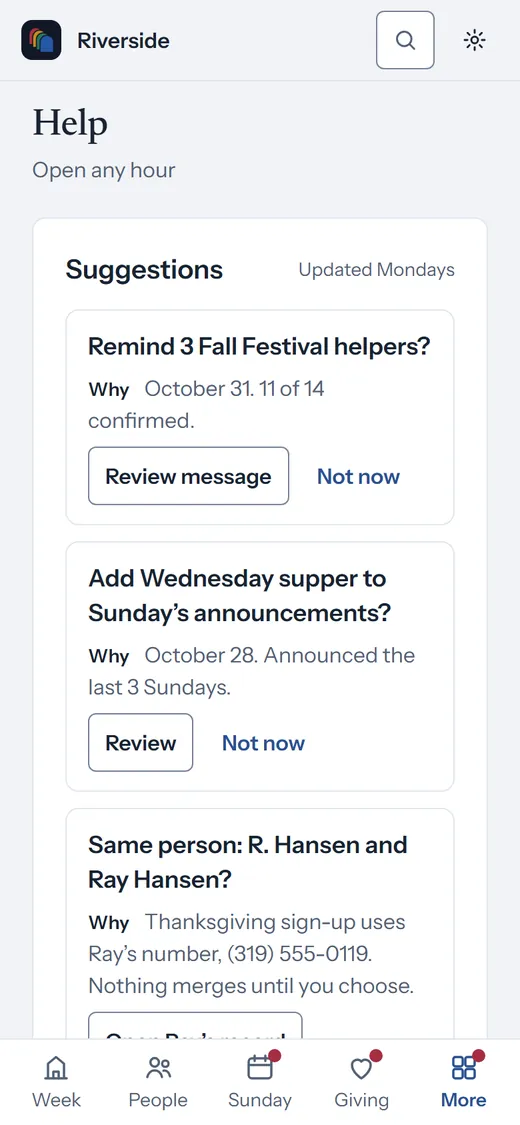Click the Riverside app logo
Viewport: 520px width, 1125px height.
pos(42,40)
